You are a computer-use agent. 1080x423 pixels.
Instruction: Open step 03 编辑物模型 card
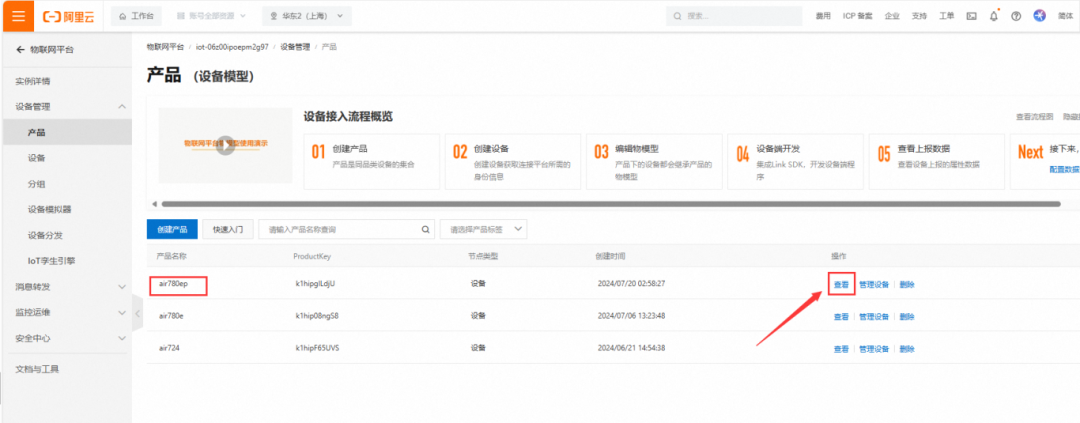(654, 162)
